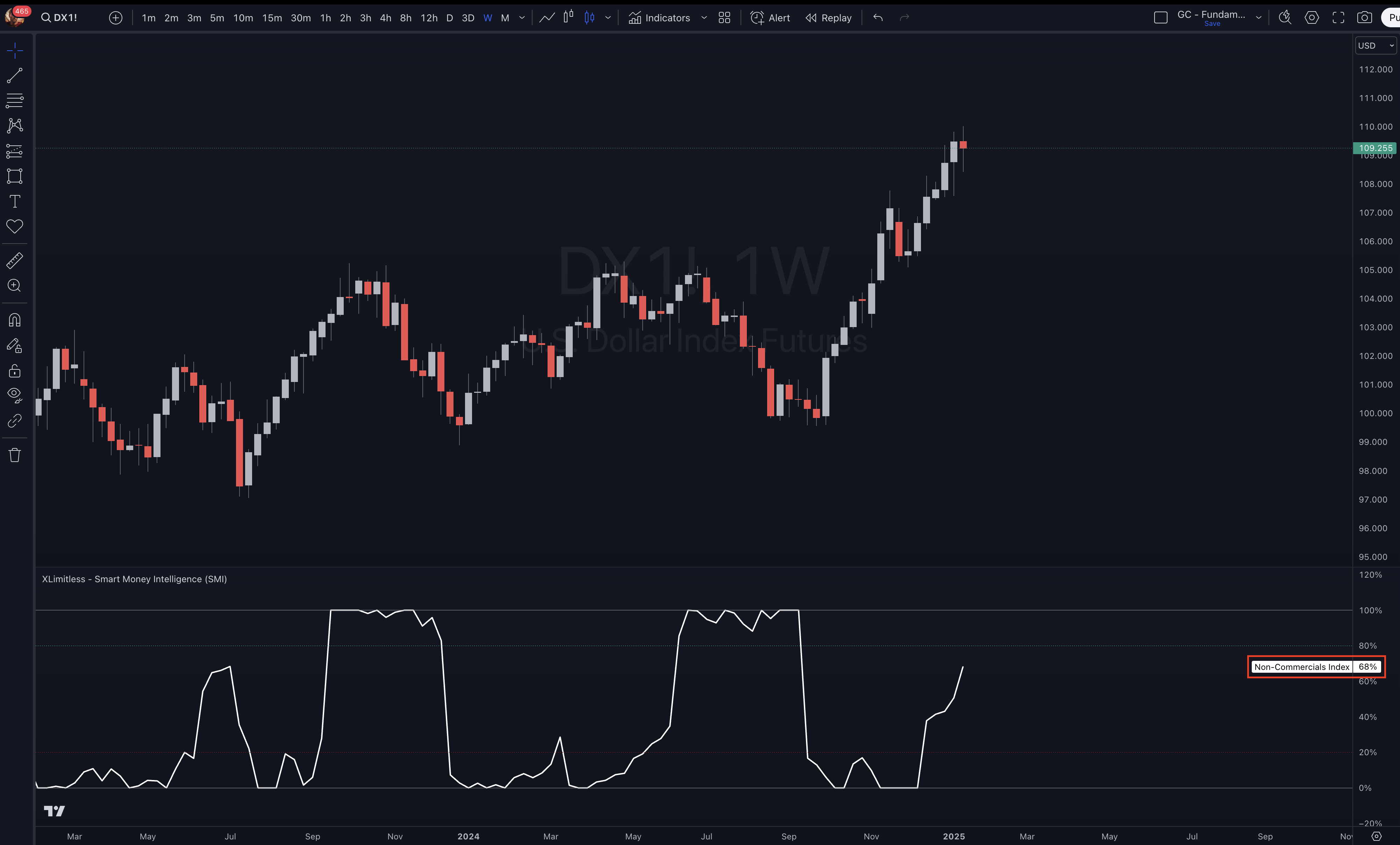The height and width of the screenshot is (845, 1400).
Task: Toggle lock all drawing tools
Action: tap(15, 371)
